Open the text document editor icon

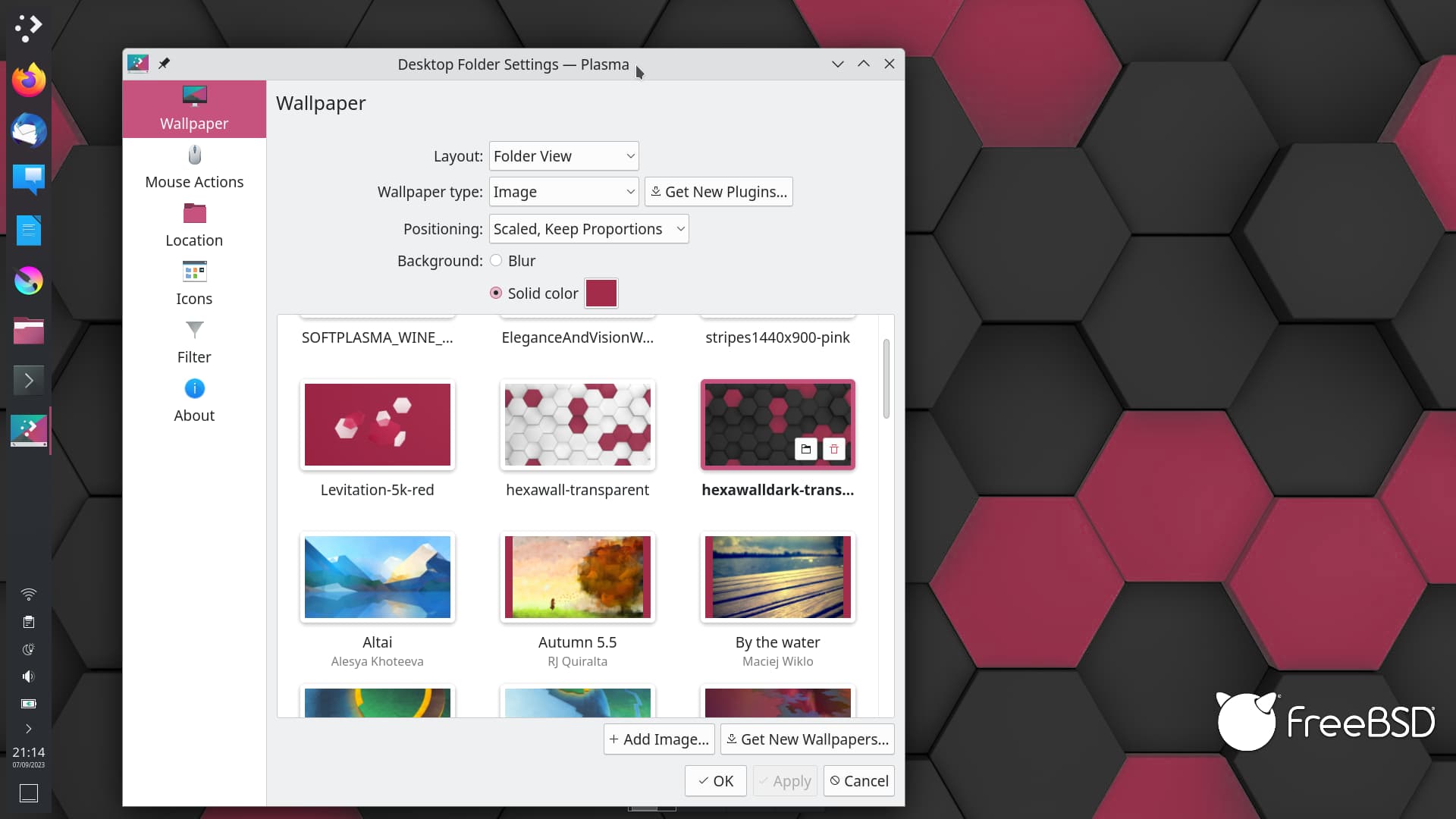tap(29, 231)
